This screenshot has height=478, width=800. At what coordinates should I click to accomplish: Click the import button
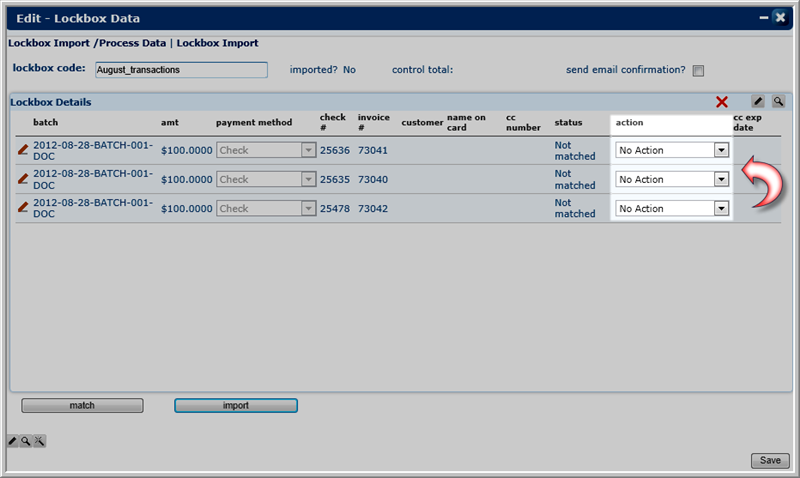coord(236,406)
